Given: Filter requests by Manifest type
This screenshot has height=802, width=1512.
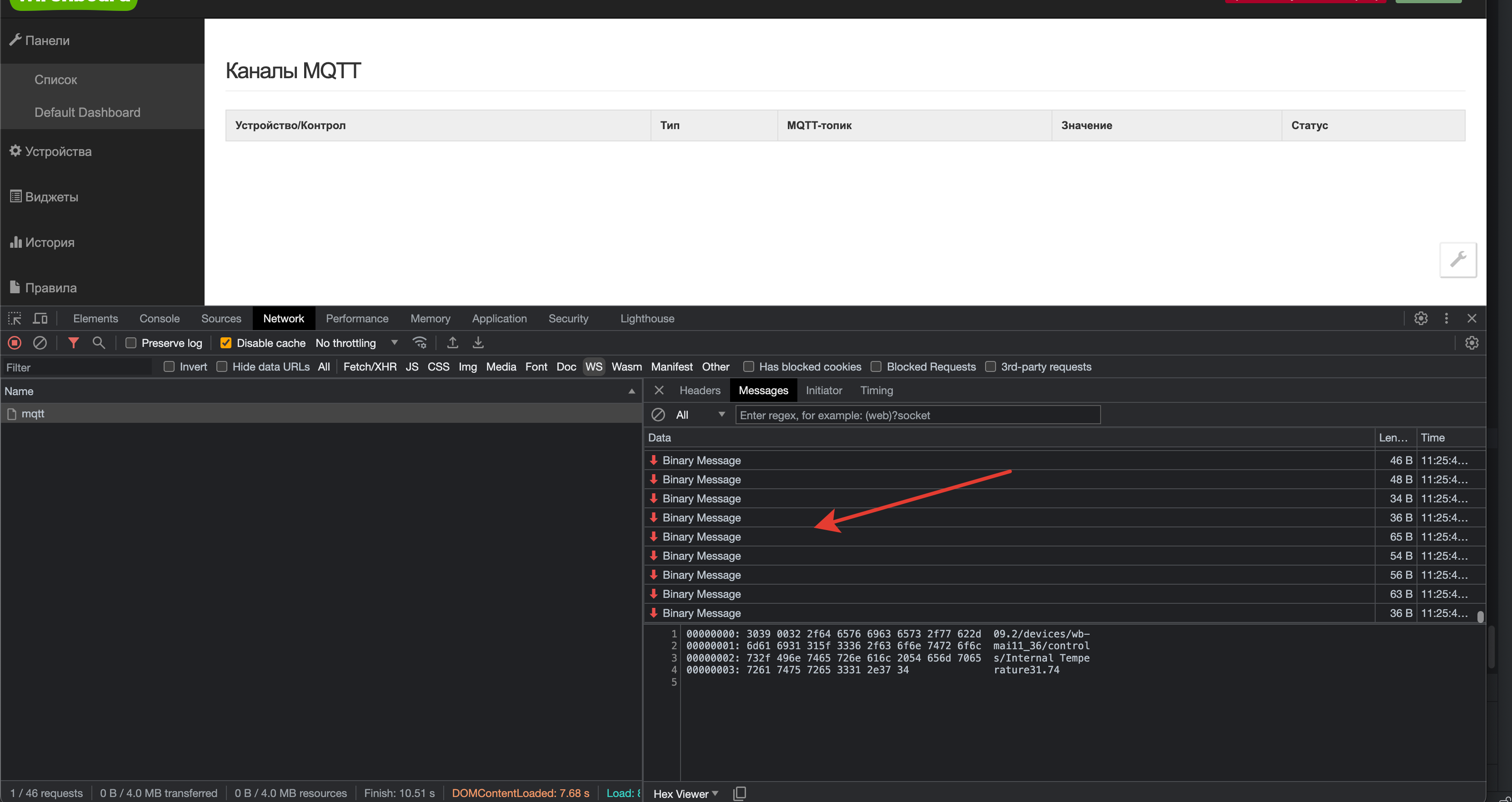Looking at the screenshot, I should (671, 367).
